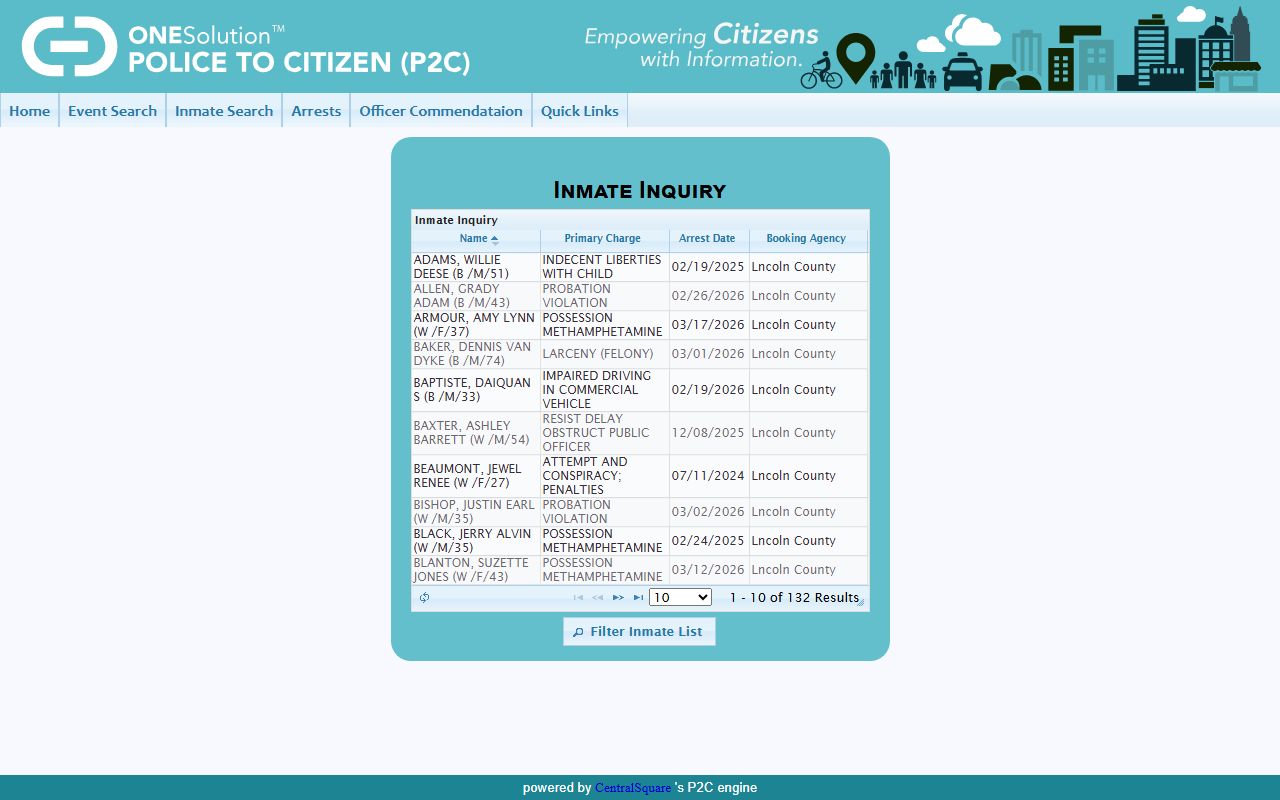Click arrest date 12/08/2025
This screenshot has height=800, width=1280.
pyautogui.click(x=708, y=433)
